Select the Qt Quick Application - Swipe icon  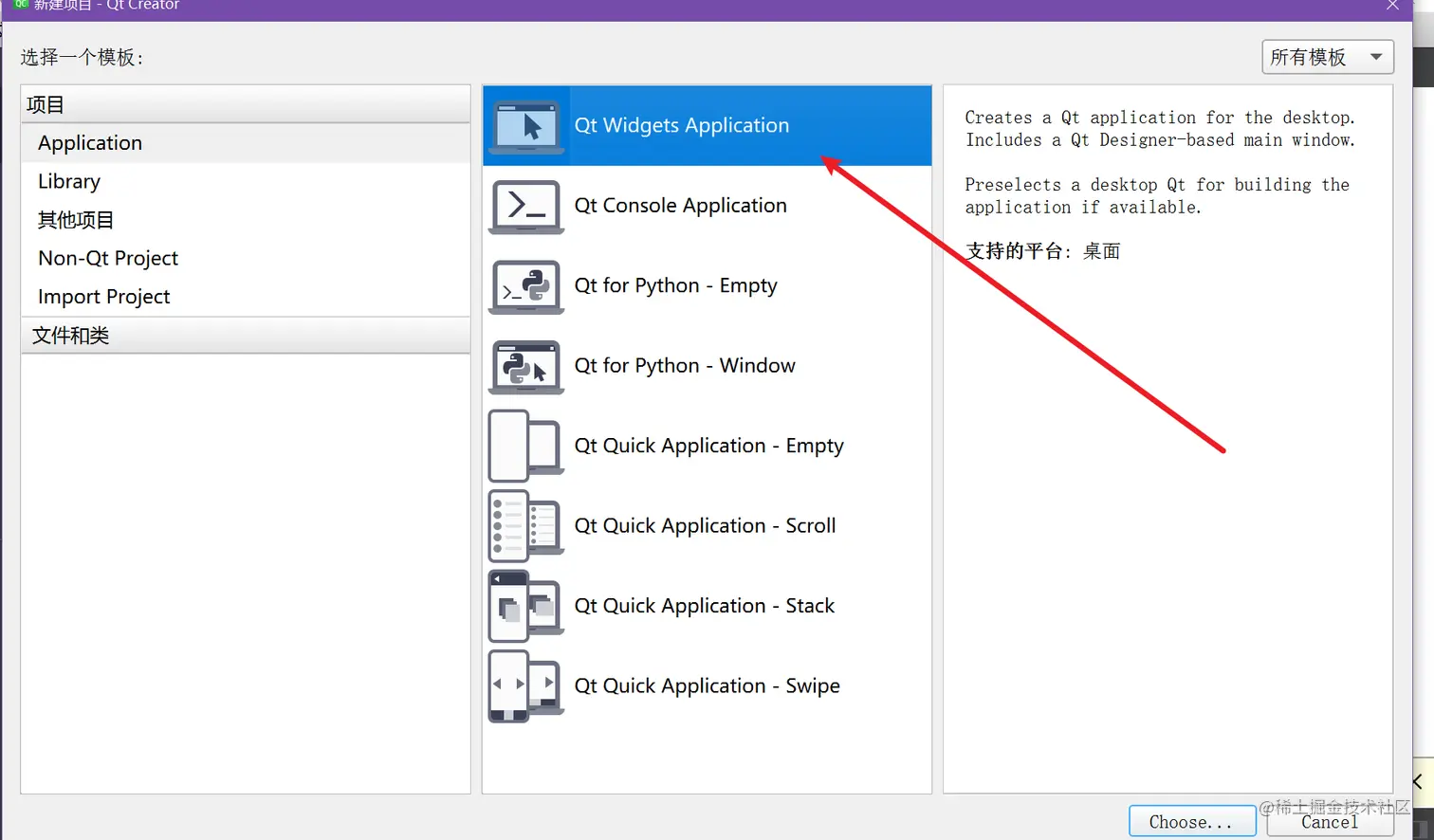click(x=526, y=686)
